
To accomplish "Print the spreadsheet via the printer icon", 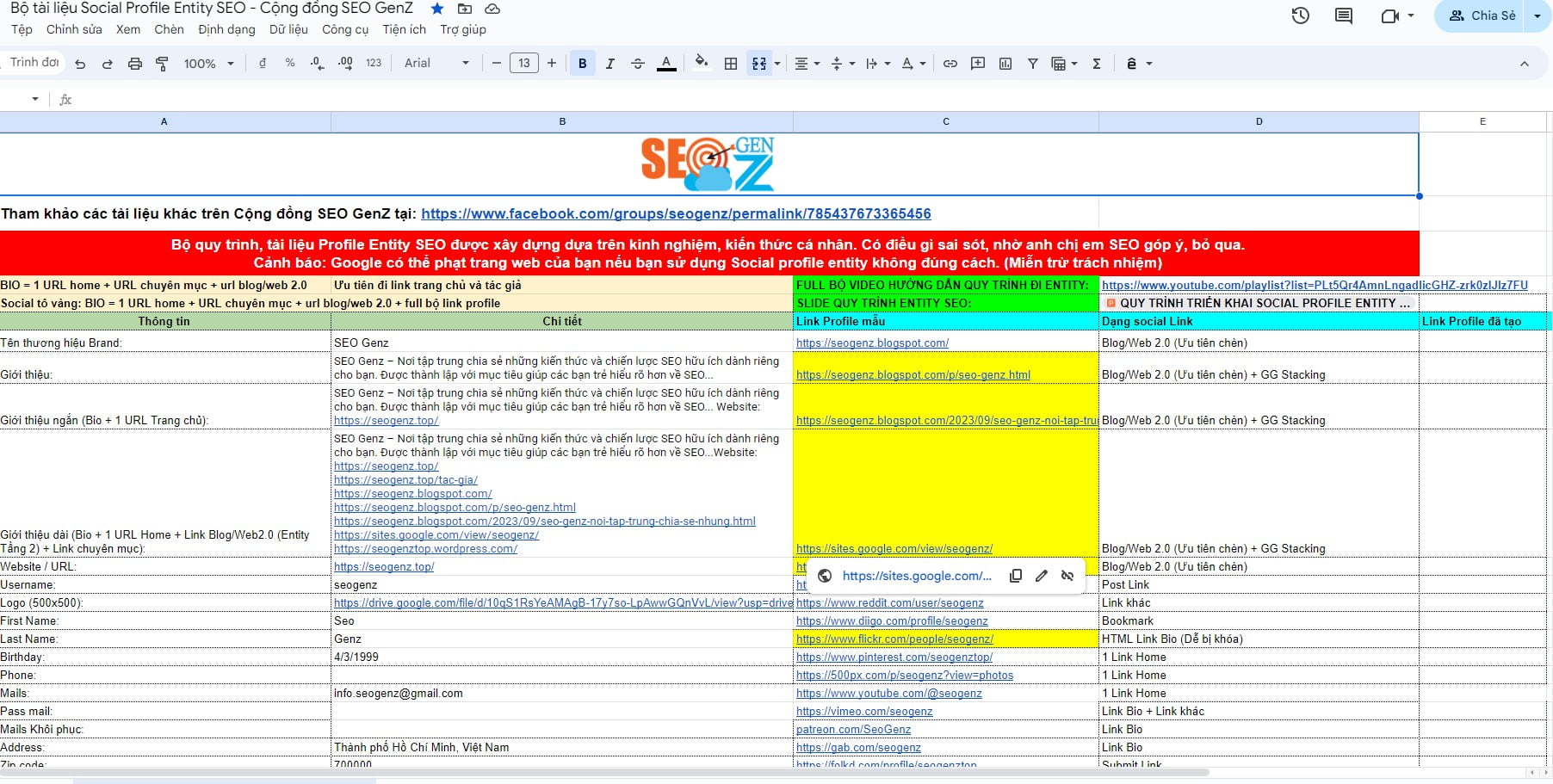I will pyautogui.click(x=135, y=64).
